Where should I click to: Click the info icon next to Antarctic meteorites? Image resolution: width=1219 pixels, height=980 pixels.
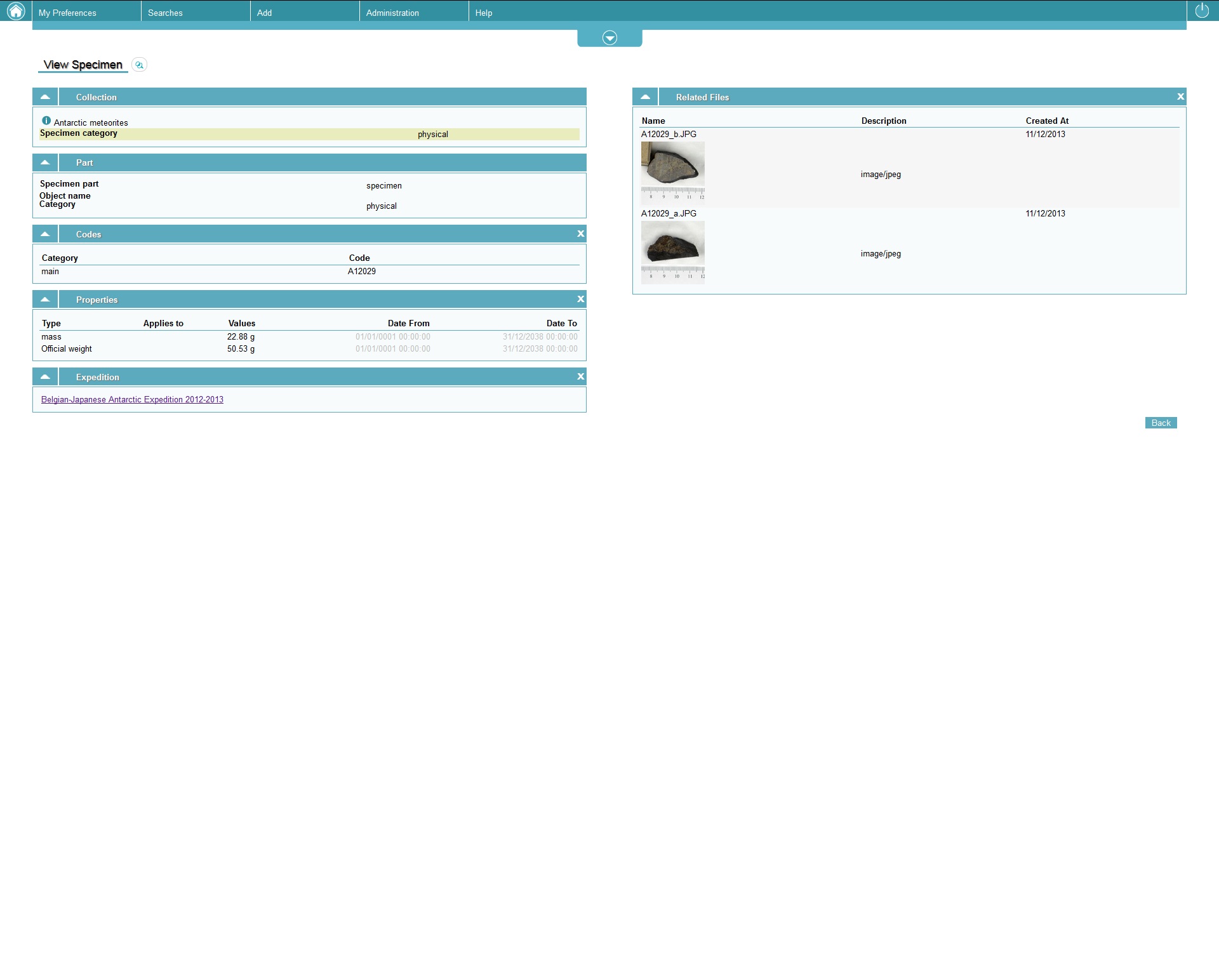46,121
